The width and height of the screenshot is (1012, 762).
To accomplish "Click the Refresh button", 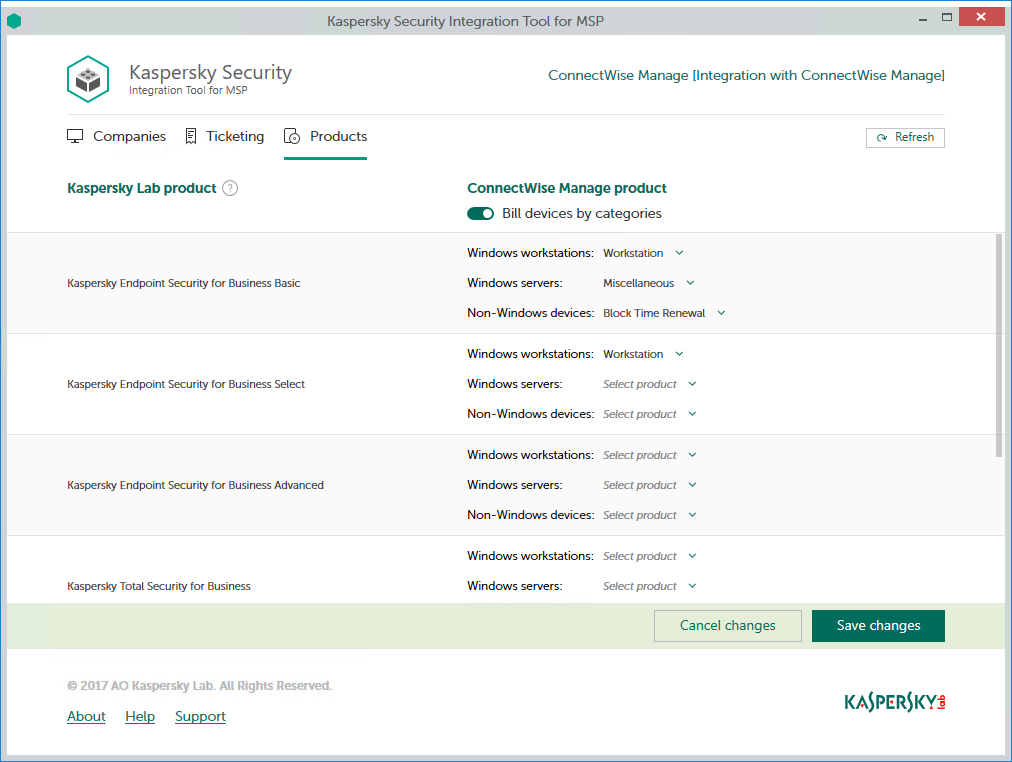I will pos(905,137).
